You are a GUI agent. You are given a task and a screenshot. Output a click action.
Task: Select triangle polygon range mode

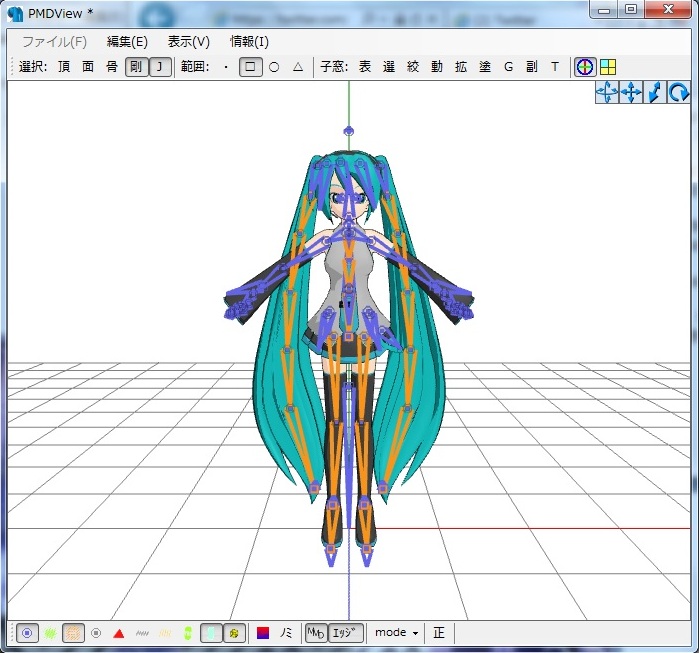(298, 67)
